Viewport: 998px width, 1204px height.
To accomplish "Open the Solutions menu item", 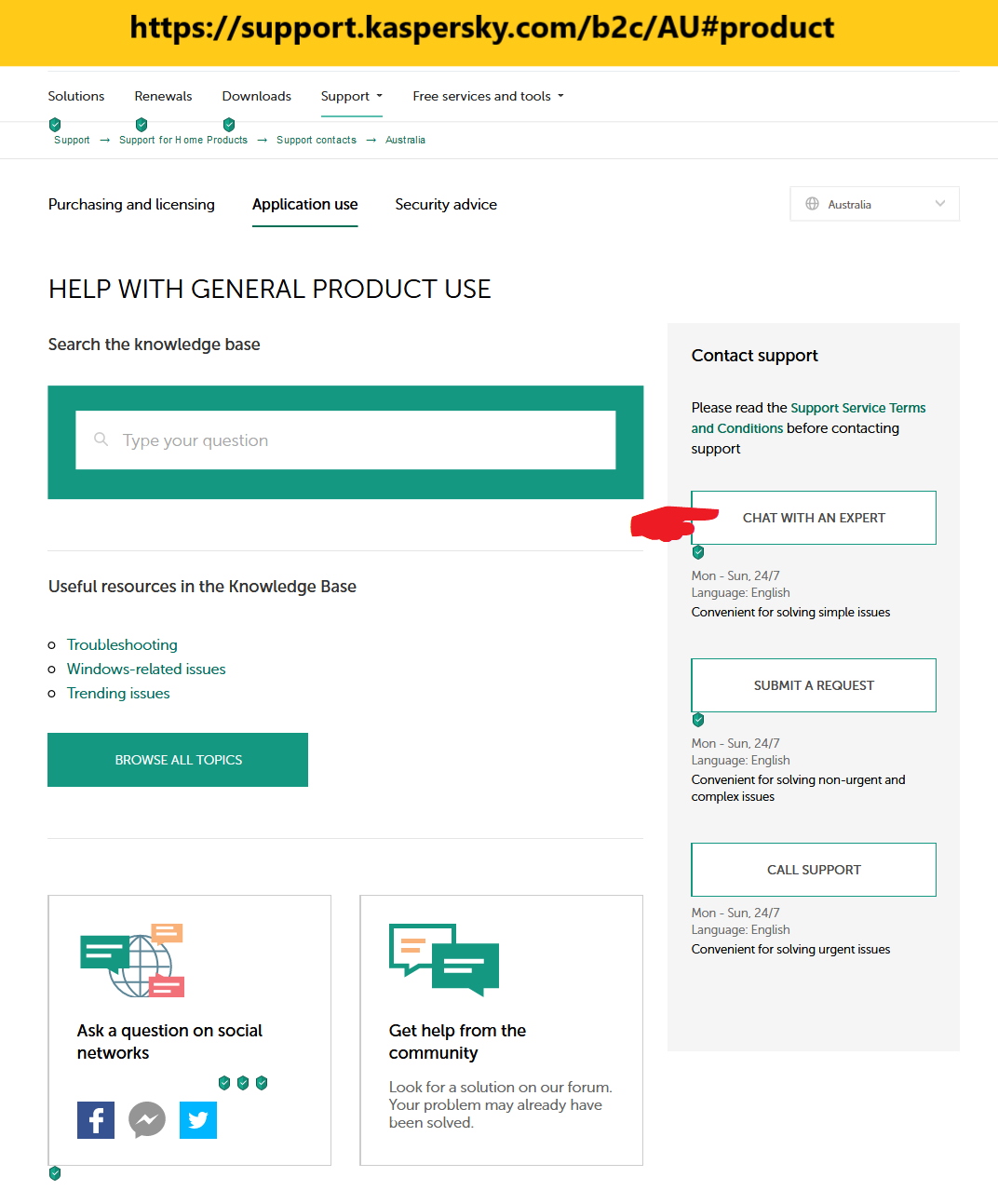I will point(76,96).
